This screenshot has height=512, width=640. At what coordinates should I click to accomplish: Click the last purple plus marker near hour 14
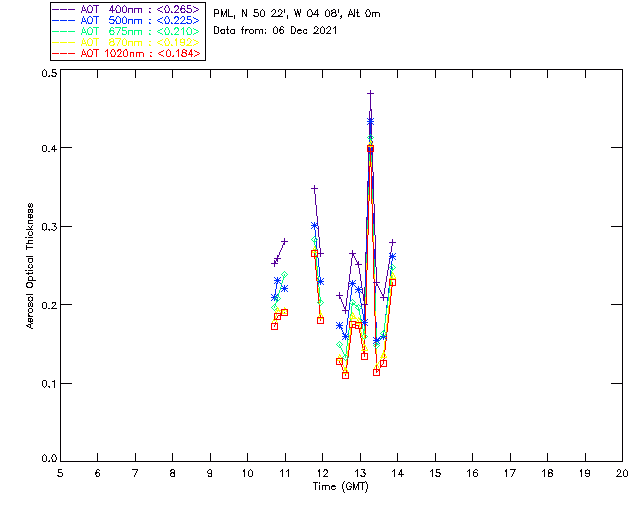click(392, 243)
